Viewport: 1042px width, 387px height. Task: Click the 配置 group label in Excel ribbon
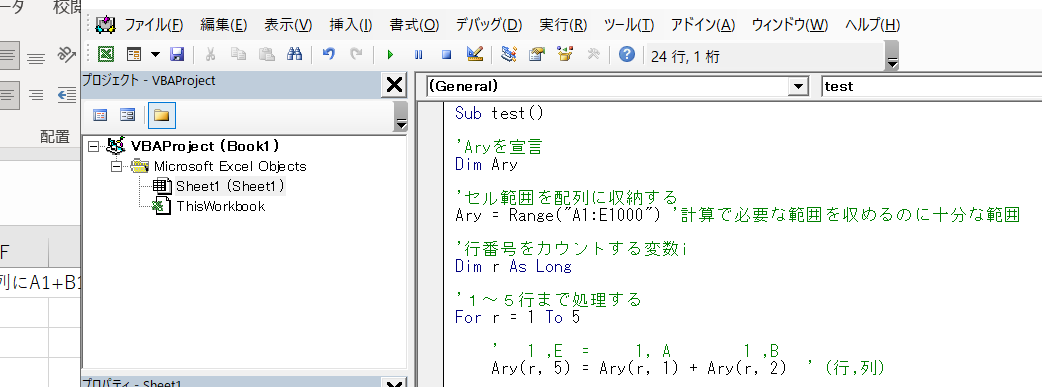54,137
